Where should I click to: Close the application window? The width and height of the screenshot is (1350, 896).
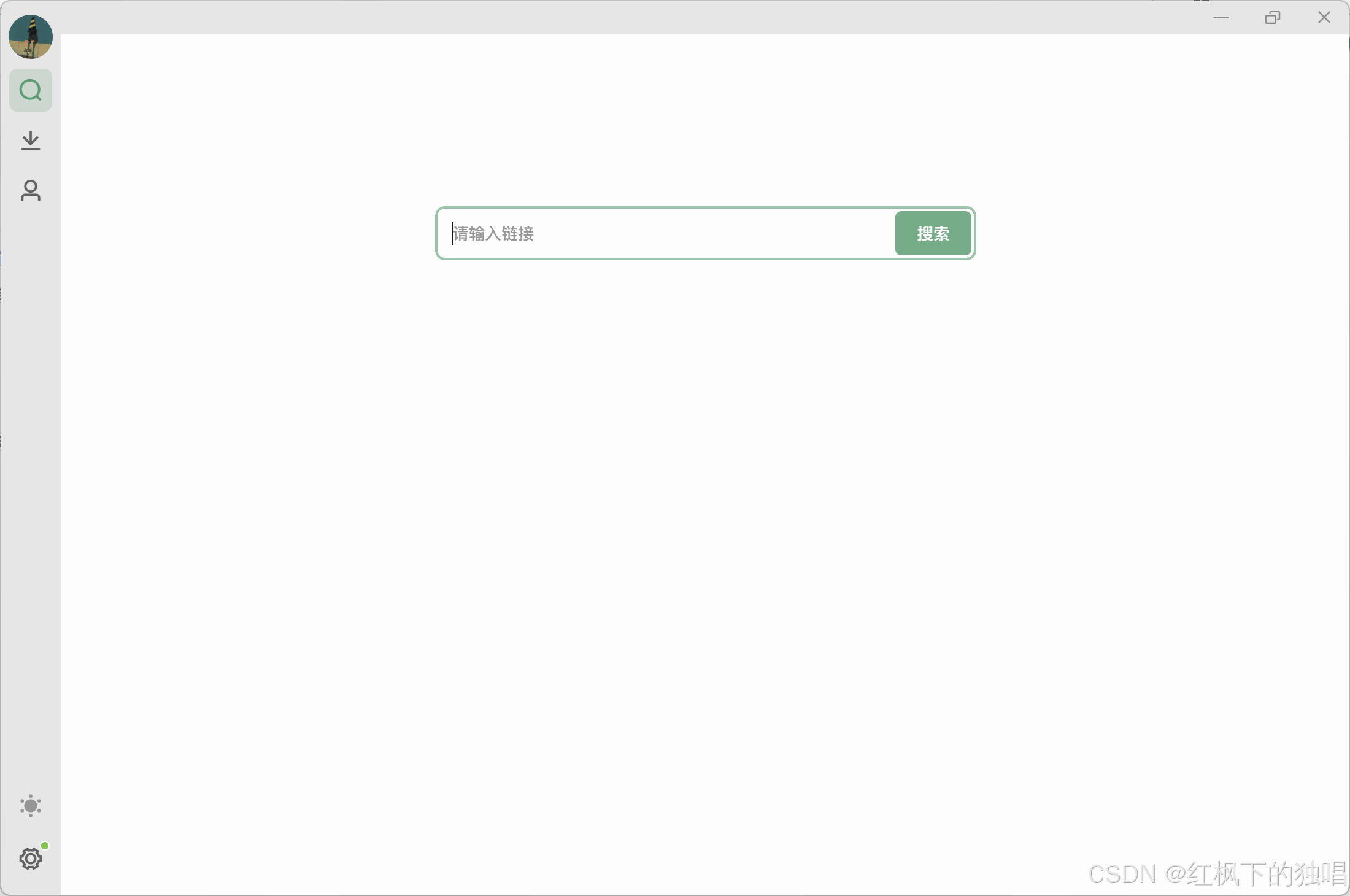1324,18
